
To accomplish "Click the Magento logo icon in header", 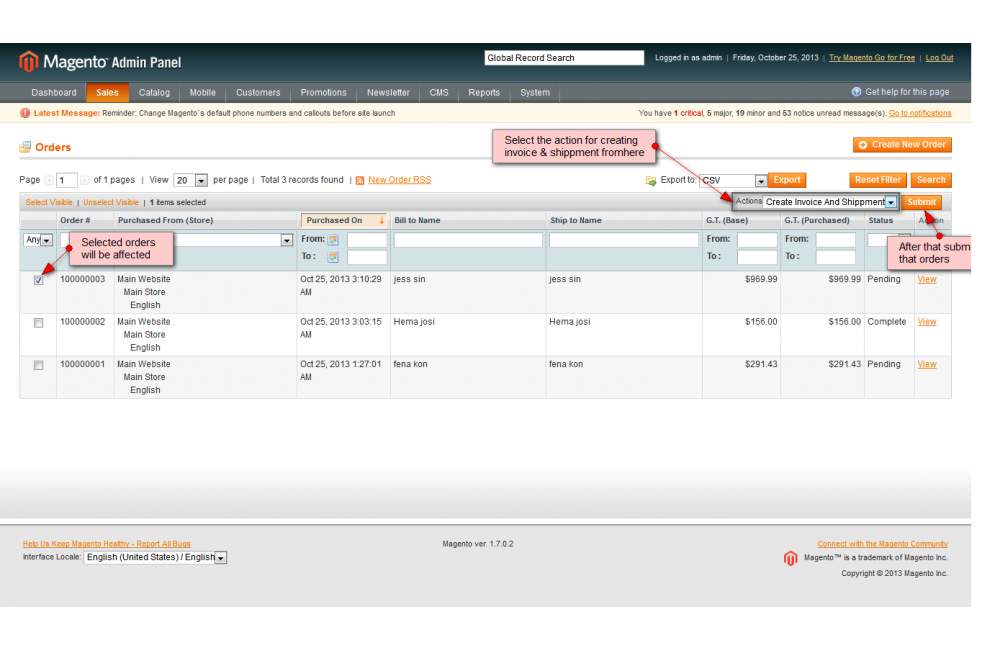I will pyautogui.click(x=29, y=61).
